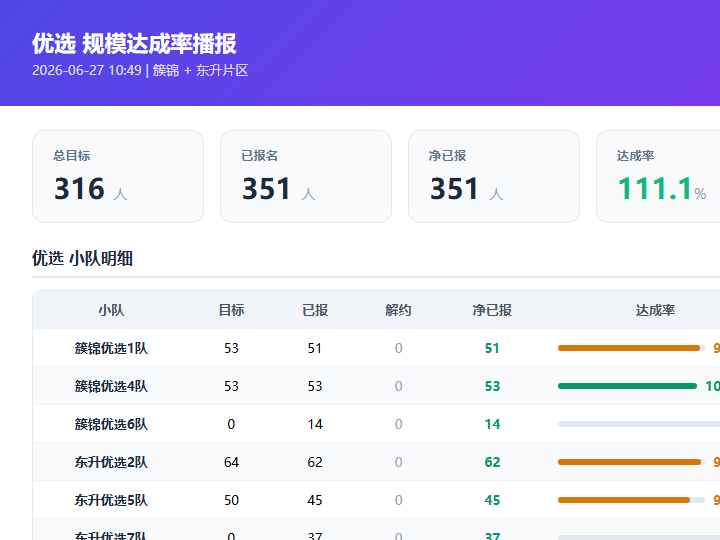Click the 小队 column header
The height and width of the screenshot is (540, 720).
tap(111, 310)
